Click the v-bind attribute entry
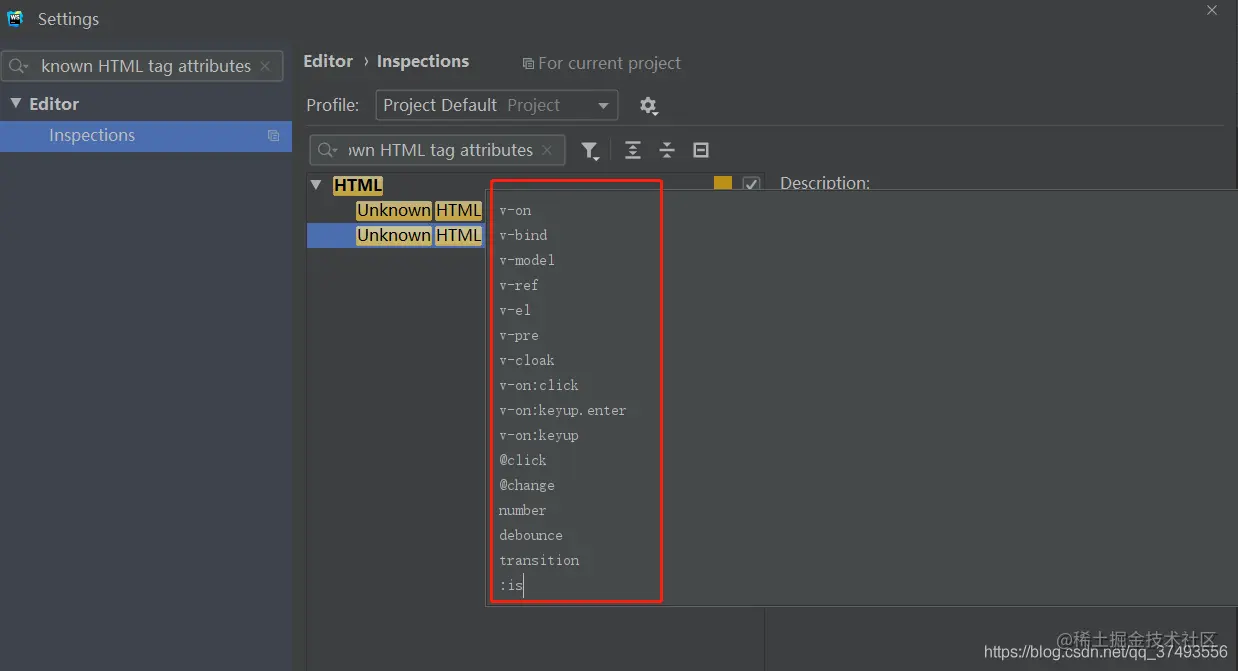The image size is (1238, 671). [x=523, y=235]
